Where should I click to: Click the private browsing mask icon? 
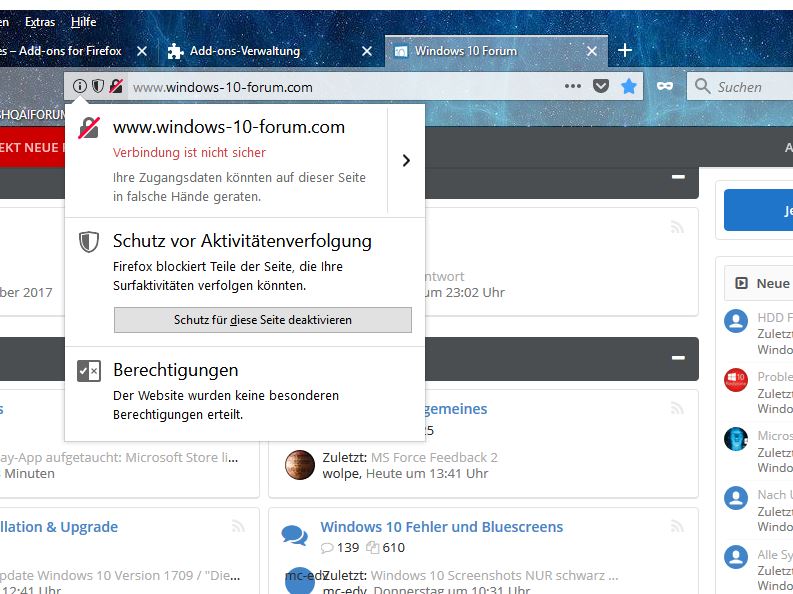665,86
